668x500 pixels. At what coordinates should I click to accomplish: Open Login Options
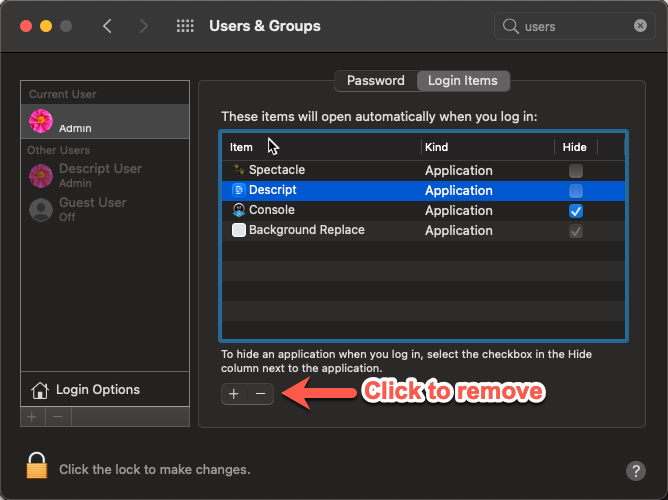click(x=105, y=389)
